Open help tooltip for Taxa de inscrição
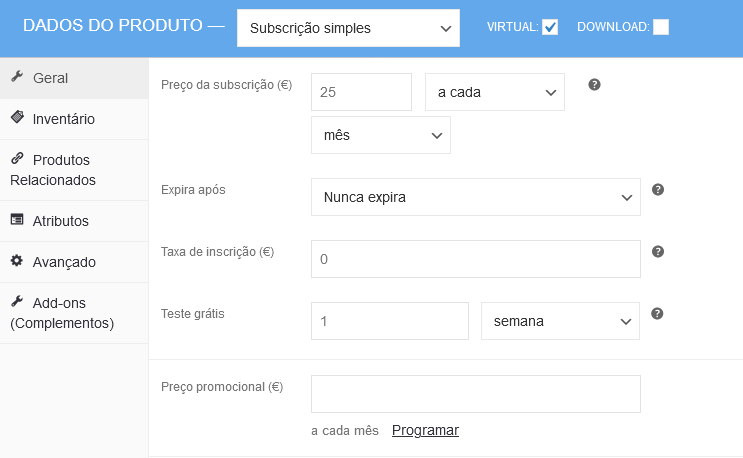Image resolution: width=743 pixels, height=458 pixels. coord(658,251)
